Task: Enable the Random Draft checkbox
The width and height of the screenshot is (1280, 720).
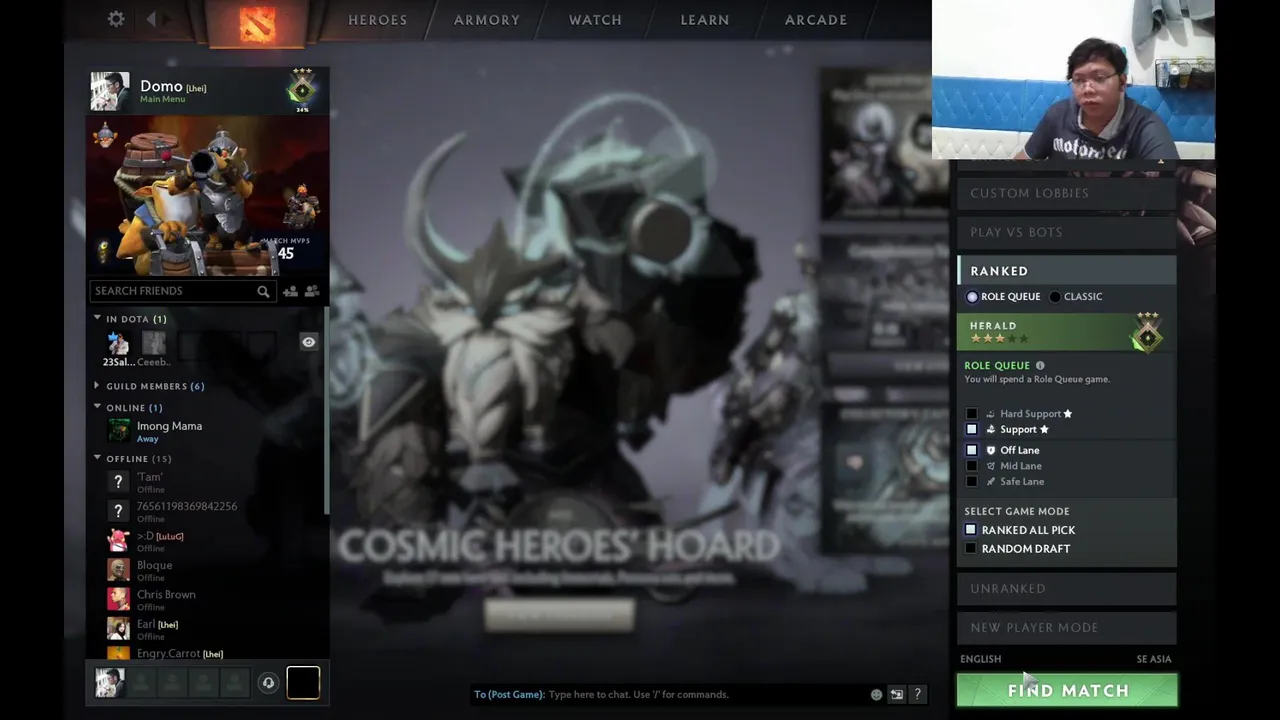Action: 970,549
